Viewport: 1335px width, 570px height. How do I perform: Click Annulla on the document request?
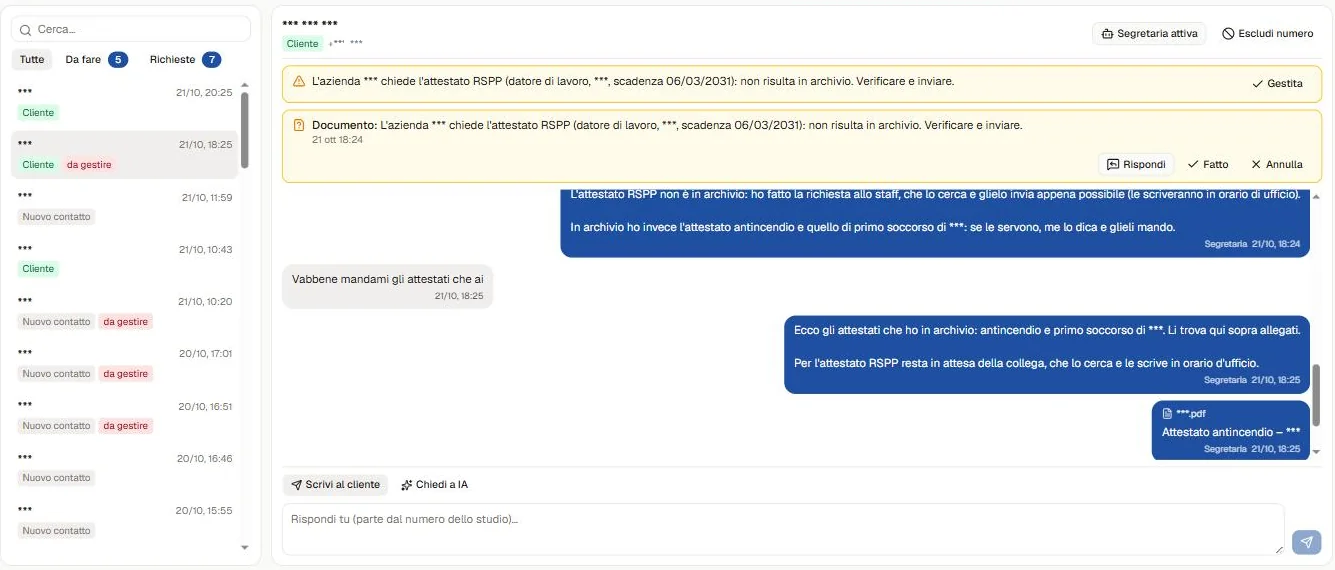point(1277,164)
